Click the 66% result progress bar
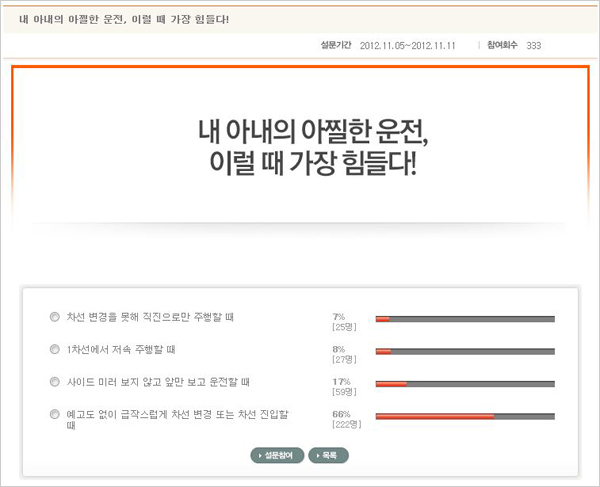The image size is (600, 487). pos(465,416)
